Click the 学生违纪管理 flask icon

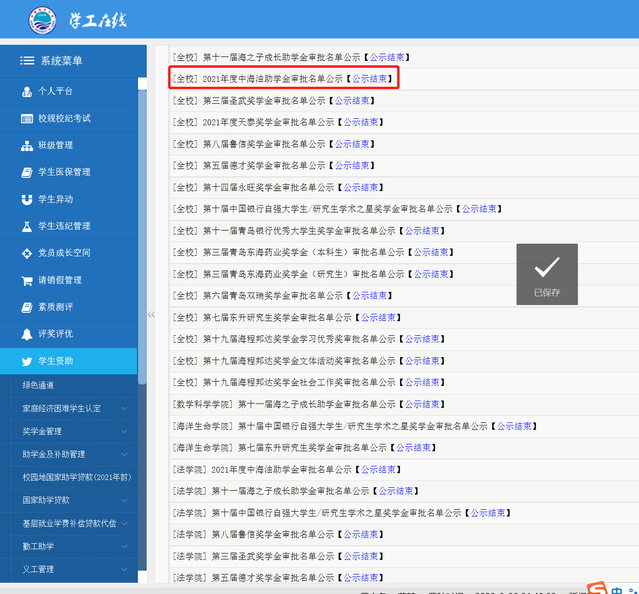(27, 226)
